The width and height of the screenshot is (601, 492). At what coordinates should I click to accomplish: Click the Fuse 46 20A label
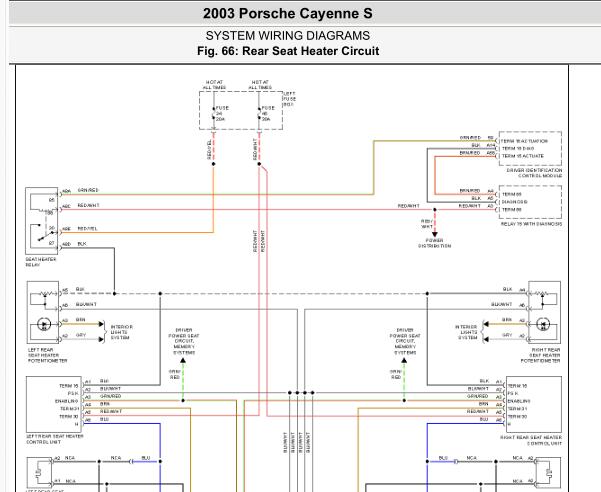pyautogui.click(x=268, y=113)
